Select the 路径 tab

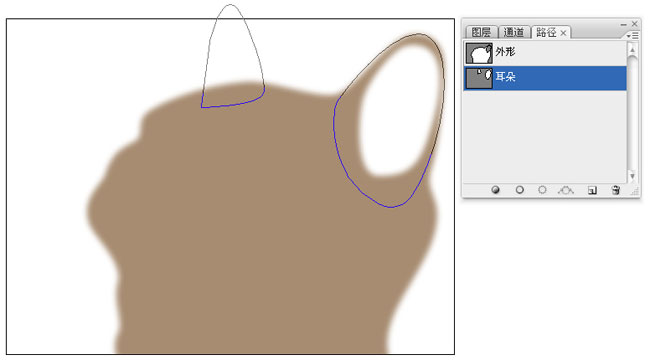(x=546, y=32)
